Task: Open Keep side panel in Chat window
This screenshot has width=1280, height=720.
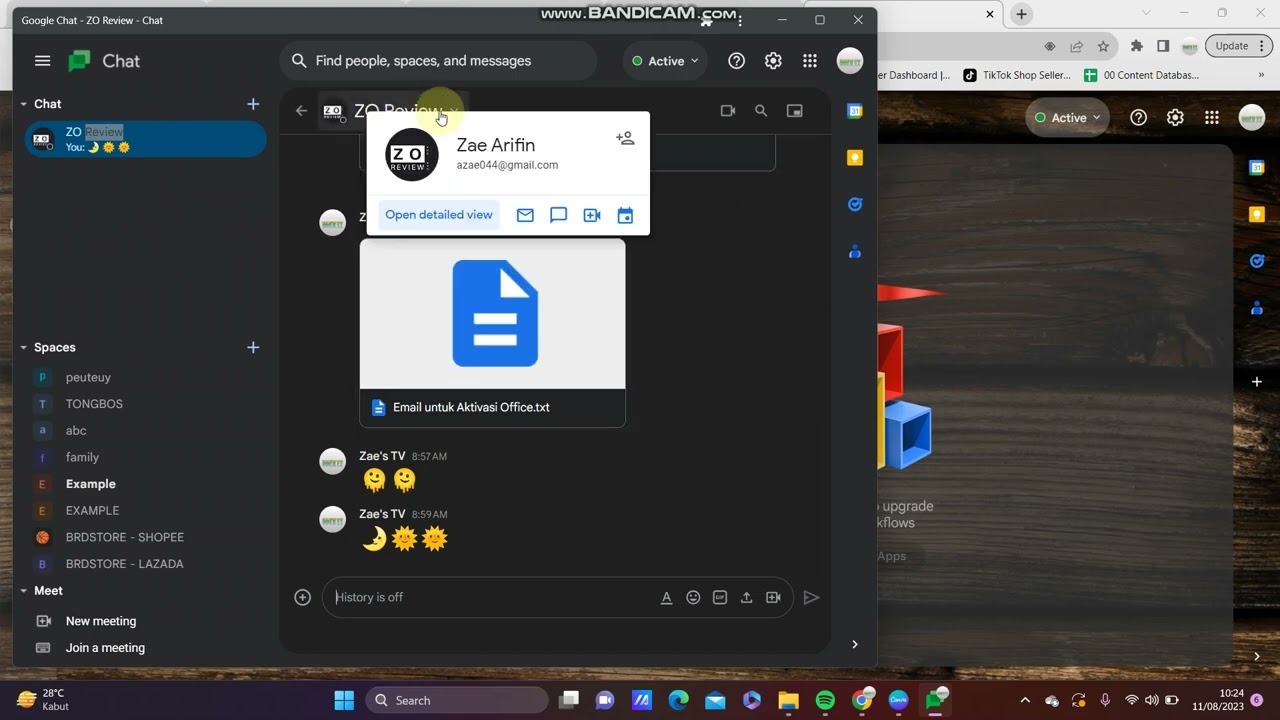Action: coord(855,157)
